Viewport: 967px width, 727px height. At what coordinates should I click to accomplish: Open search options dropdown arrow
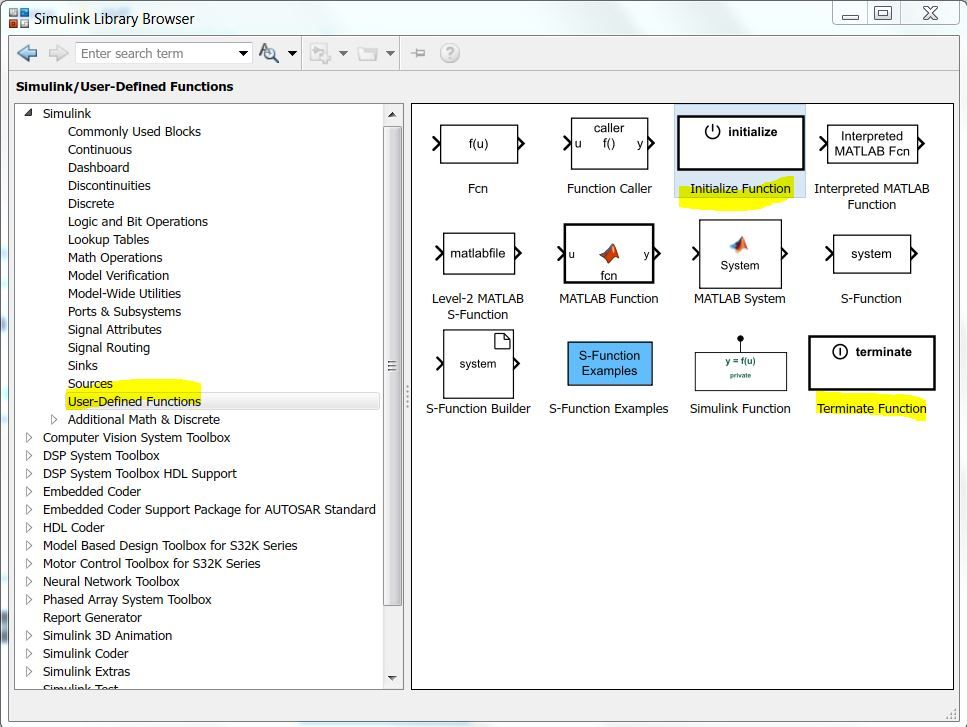[x=292, y=54]
